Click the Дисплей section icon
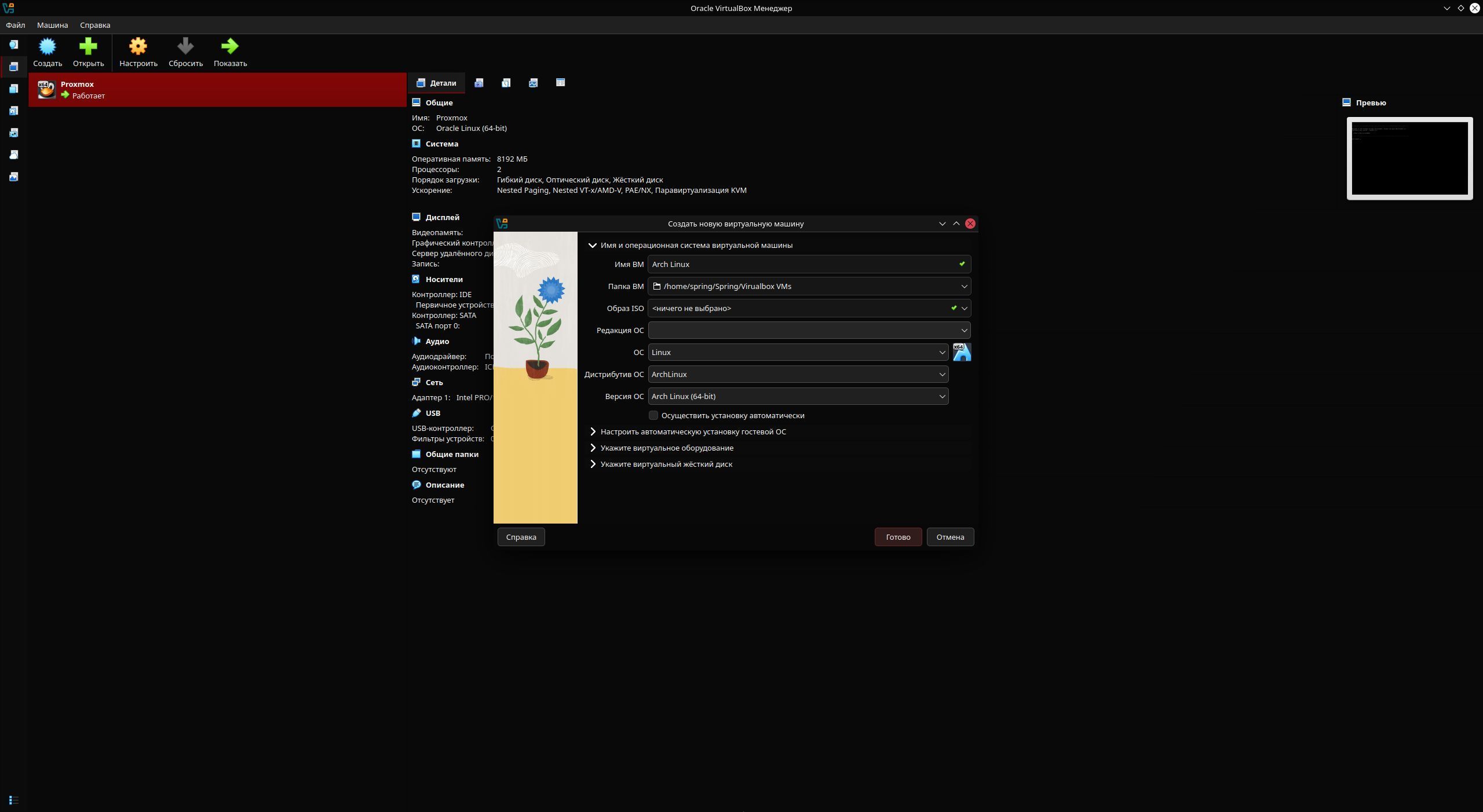Screen dimensions: 1483x812 pos(416,217)
